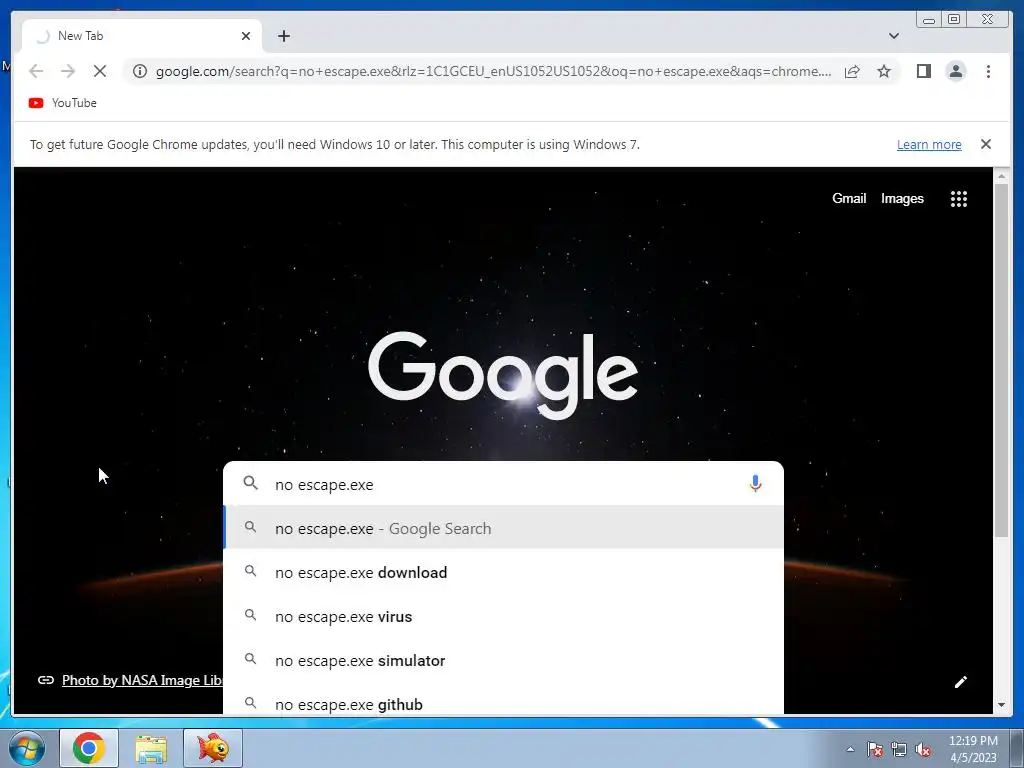Bookmark this tab with the star
This screenshot has width=1024, height=768.
(884, 71)
